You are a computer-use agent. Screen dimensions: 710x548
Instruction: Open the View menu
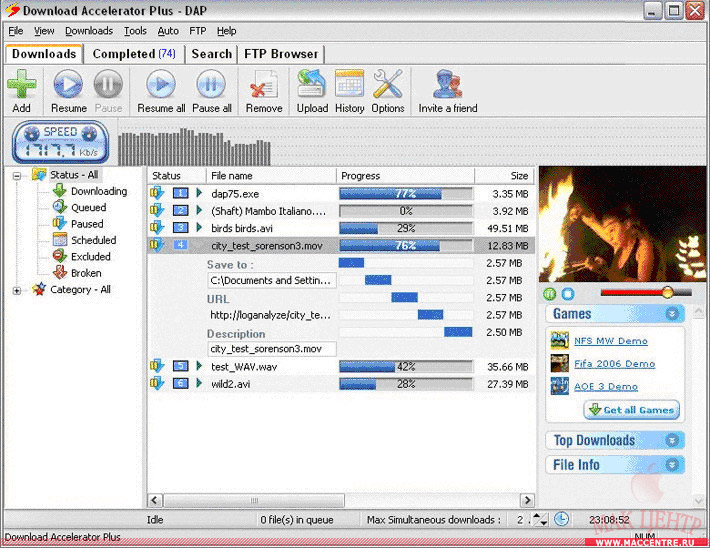44,31
